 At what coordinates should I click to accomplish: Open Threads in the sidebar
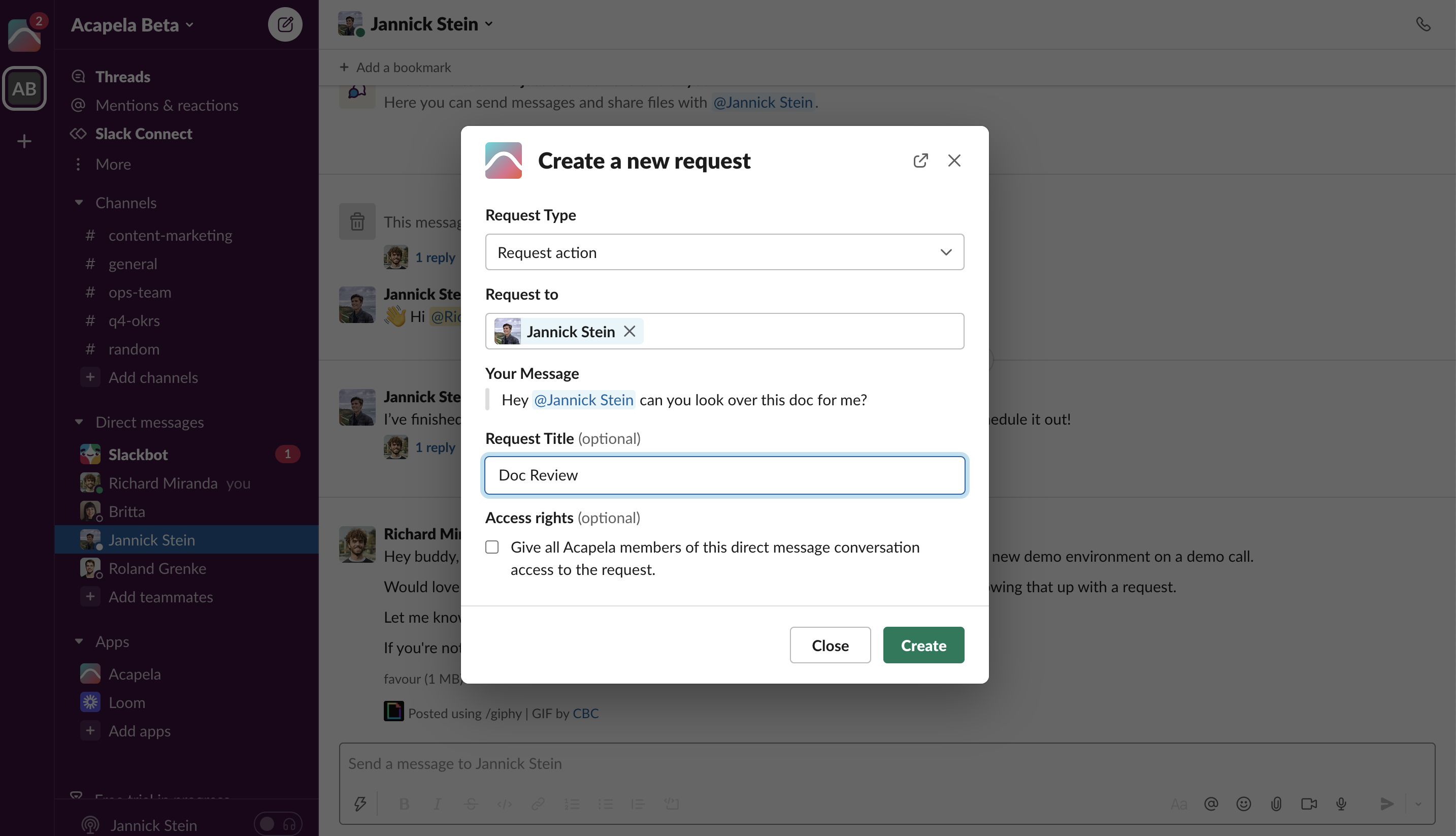[122, 76]
